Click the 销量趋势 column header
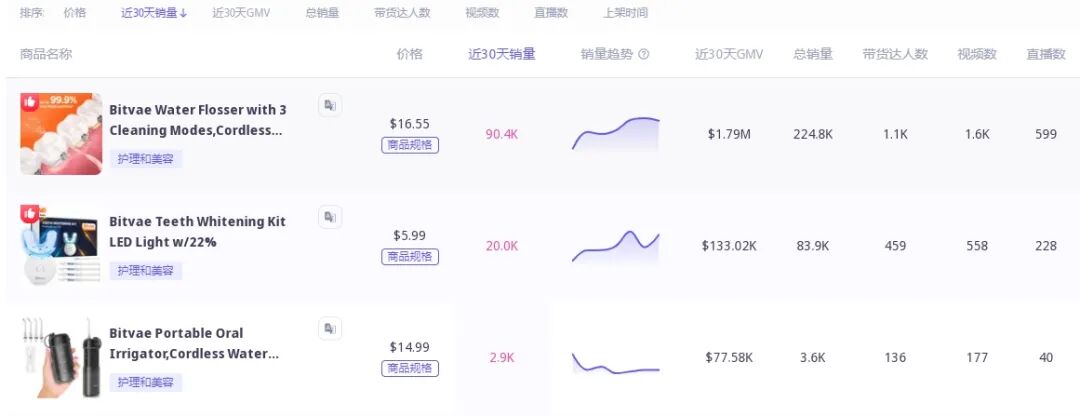This screenshot has height=416, width=1080. [607, 54]
